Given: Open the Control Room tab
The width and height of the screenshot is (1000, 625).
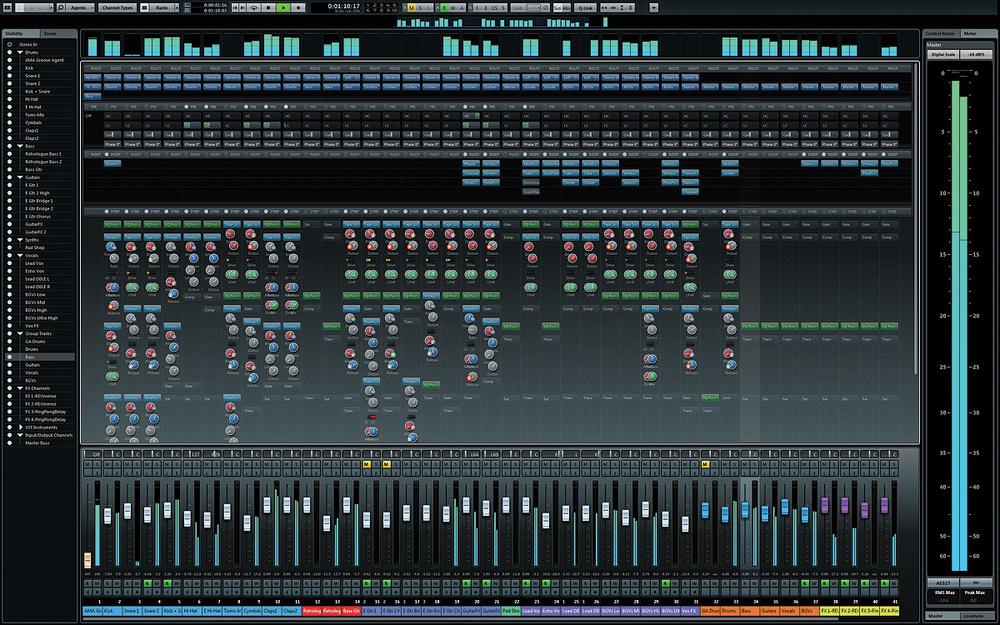Looking at the screenshot, I should 941,33.
